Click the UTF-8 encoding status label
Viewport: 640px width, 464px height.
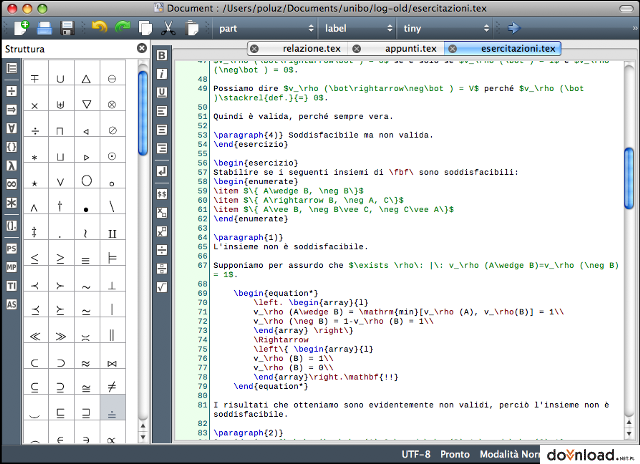(x=416, y=454)
